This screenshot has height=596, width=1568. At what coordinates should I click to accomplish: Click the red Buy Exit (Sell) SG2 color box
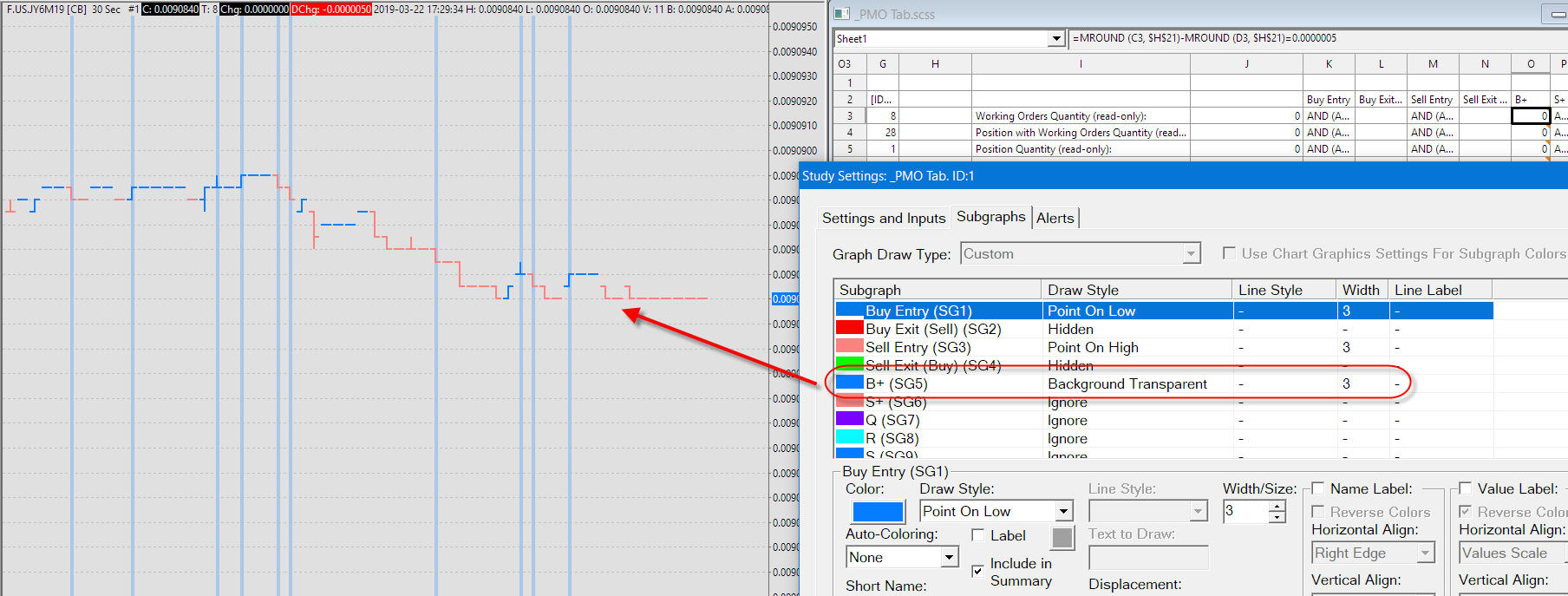coord(849,329)
